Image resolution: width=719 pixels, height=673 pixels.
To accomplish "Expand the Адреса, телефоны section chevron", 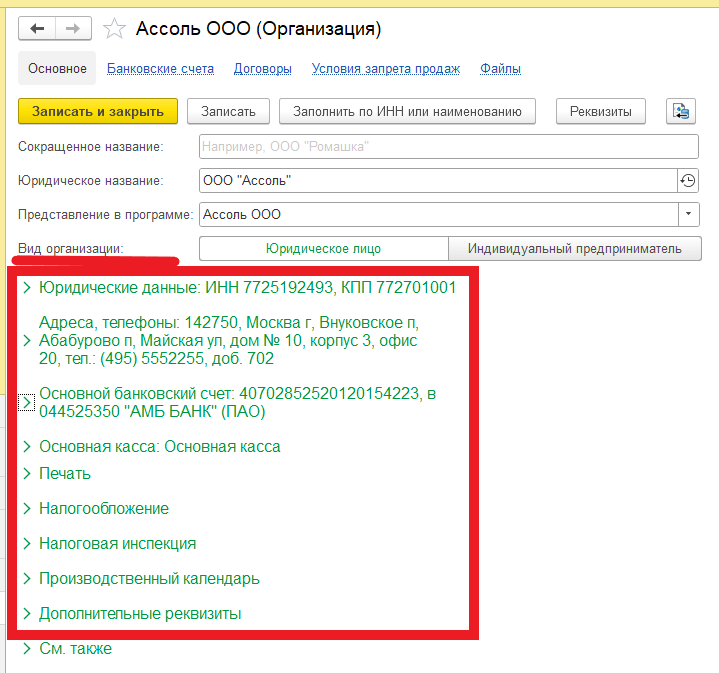I will [x=27, y=341].
